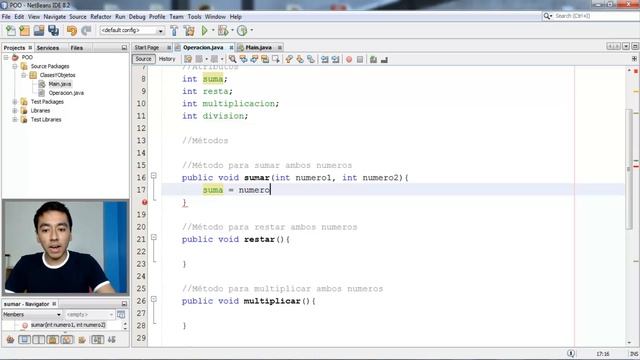Click the red Start Macro Recording icon
The image size is (640, 360).
(349, 60)
